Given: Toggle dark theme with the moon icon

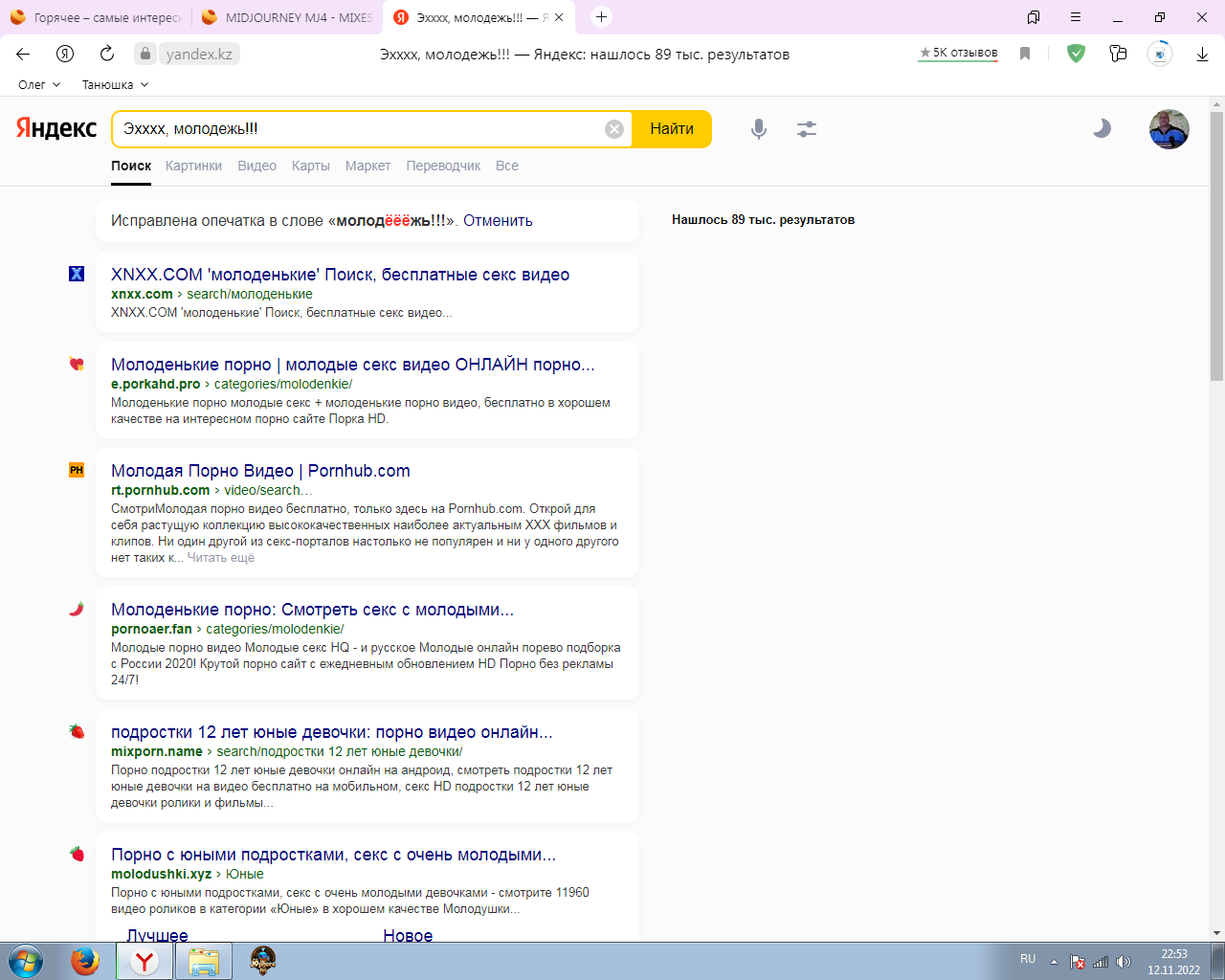Looking at the screenshot, I should tap(1102, 128).
